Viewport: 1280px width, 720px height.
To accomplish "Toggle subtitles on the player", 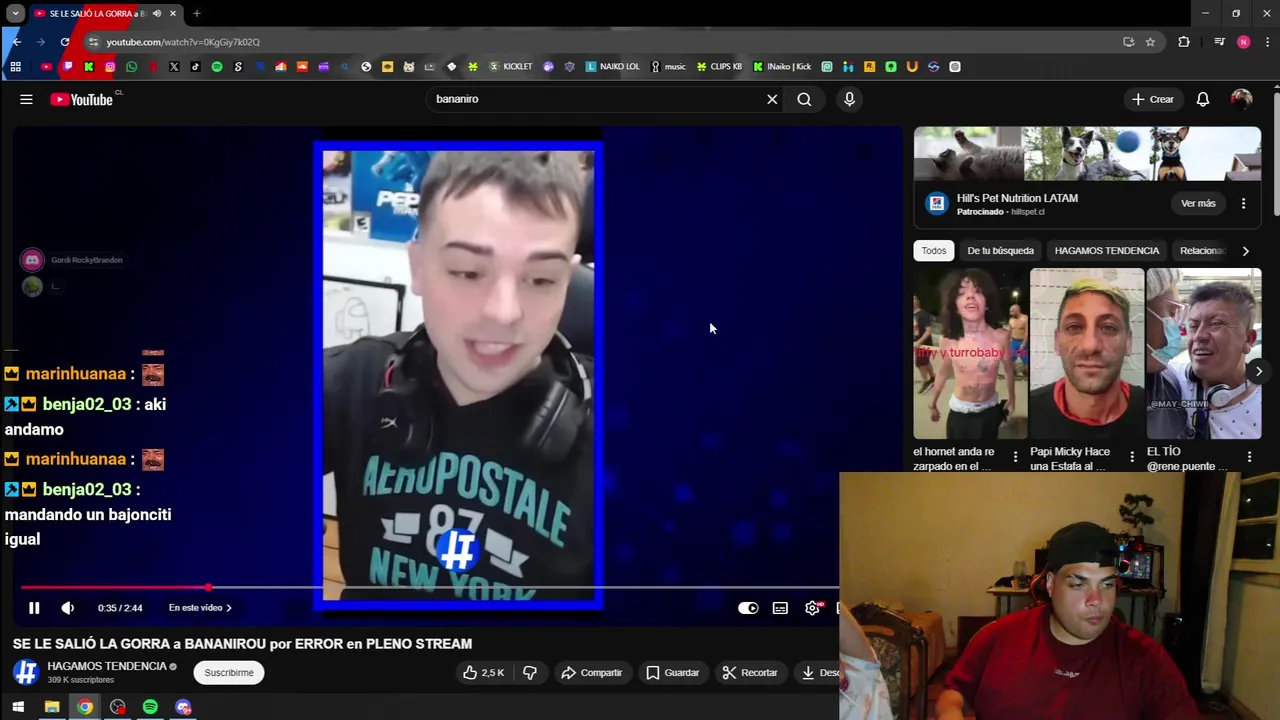I will click(x=780, y=608).
